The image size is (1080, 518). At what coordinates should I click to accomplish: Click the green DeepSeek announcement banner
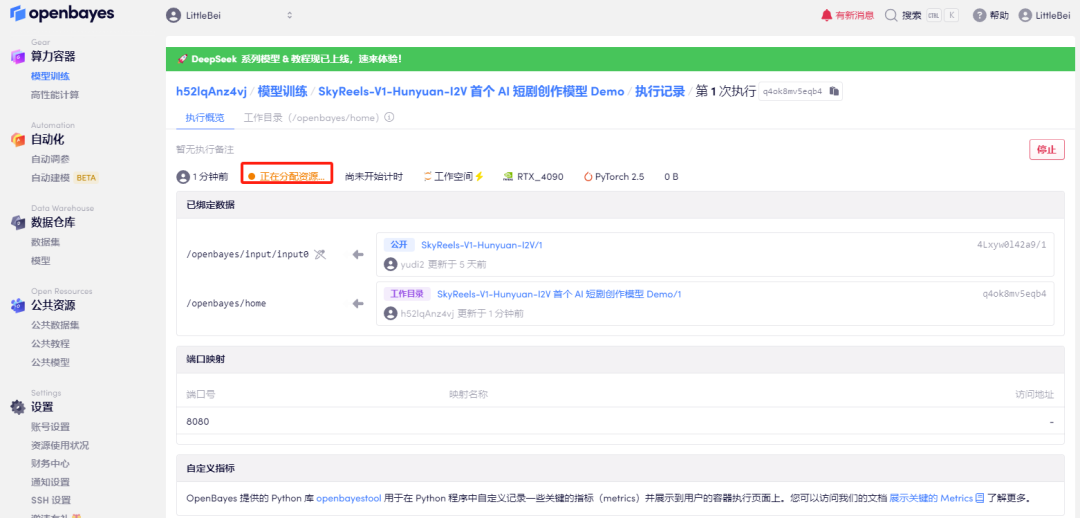click(620, 59)
